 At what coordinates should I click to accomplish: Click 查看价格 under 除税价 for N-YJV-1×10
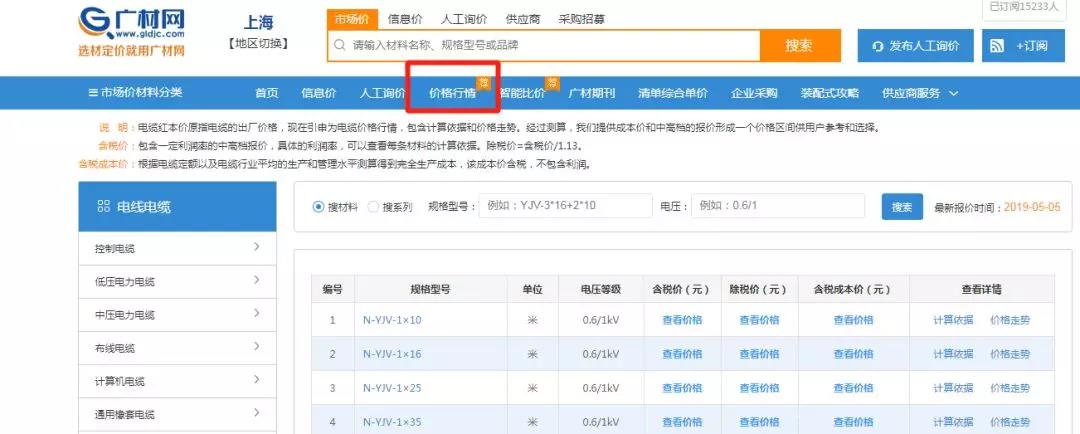pyautogui.click(x=759, y=320)
